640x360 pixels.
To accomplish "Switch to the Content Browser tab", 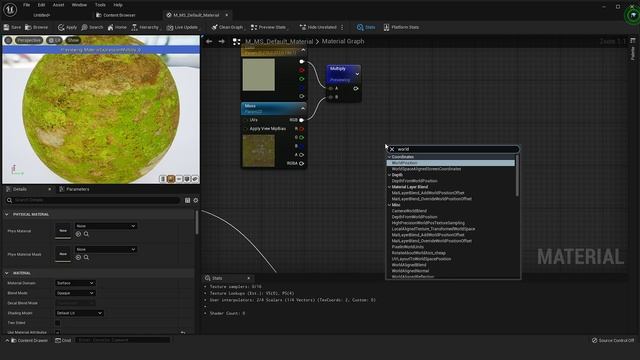I will [x=116, y=15].
